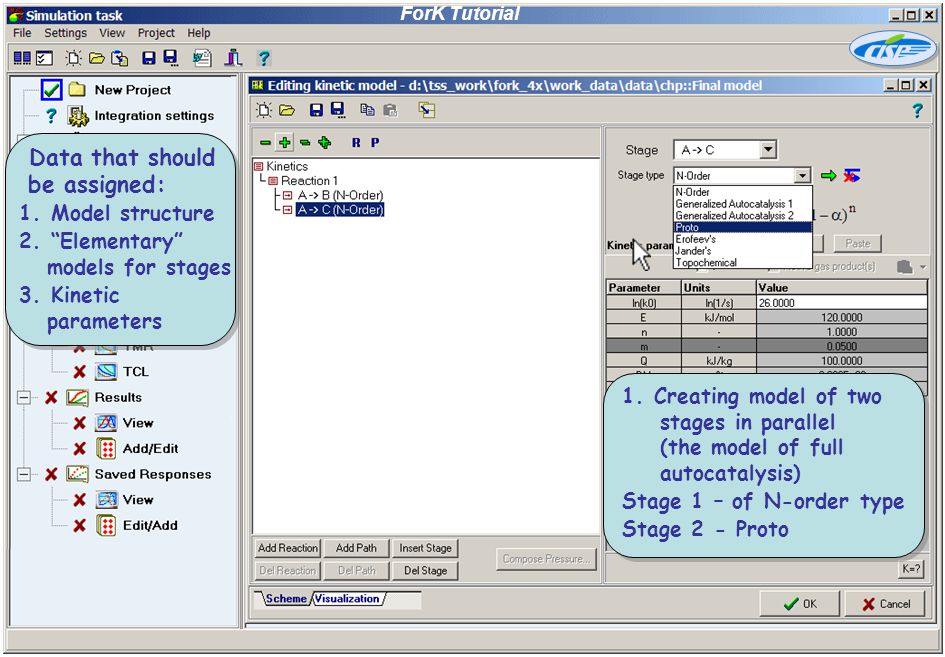Image resolution: width=945 pixels, height=657 pixels.
Task: Click the K=? button
Action: pos(910,568)
